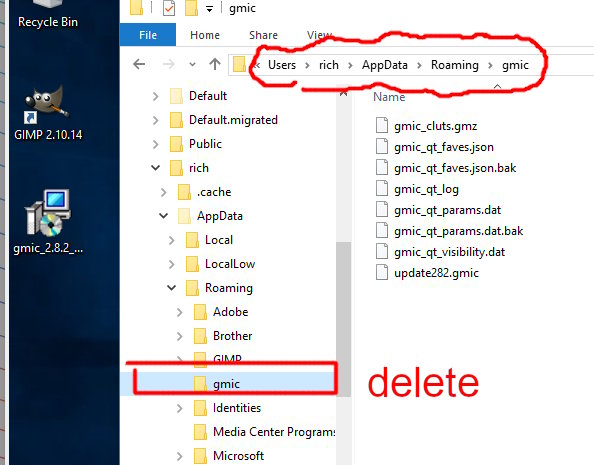Click the Up one level arrow
Viewport: 594px width, 465px height.
pyautogui.click(x=215, y=64)
